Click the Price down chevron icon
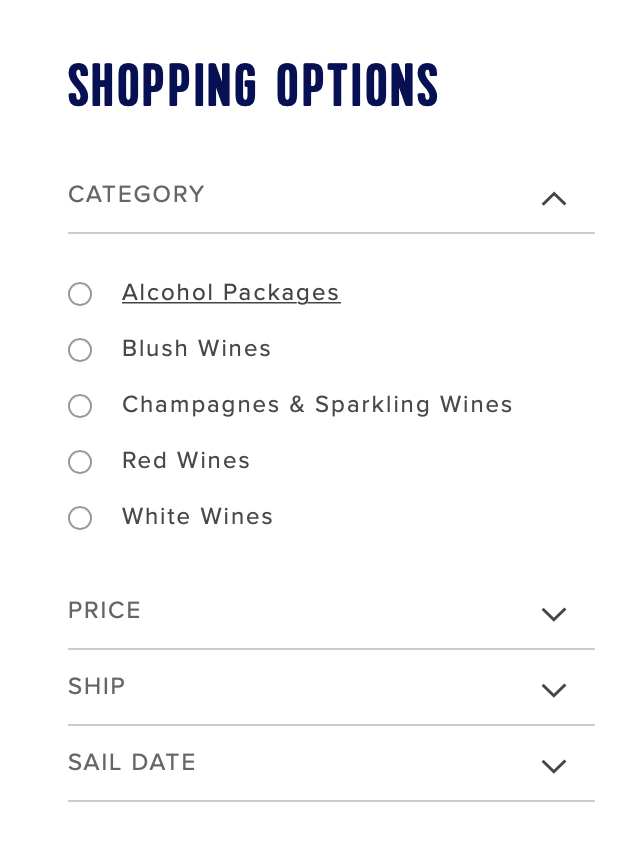This screenshot has width=640, height=856. point(554,614)
